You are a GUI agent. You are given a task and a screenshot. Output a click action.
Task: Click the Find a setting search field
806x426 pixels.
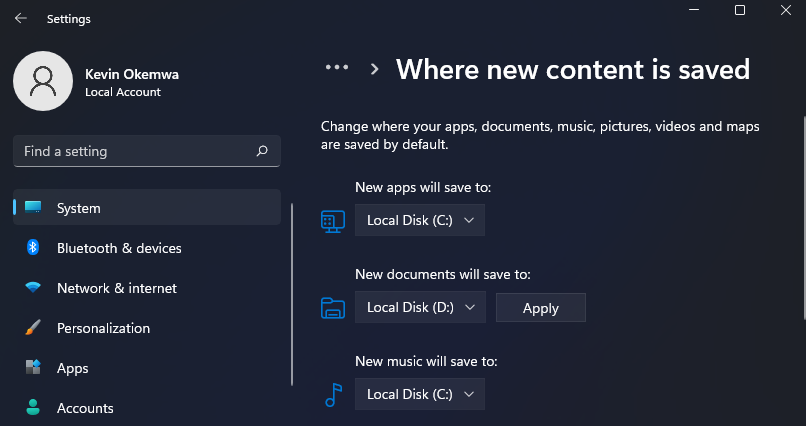tap(135, 152)
